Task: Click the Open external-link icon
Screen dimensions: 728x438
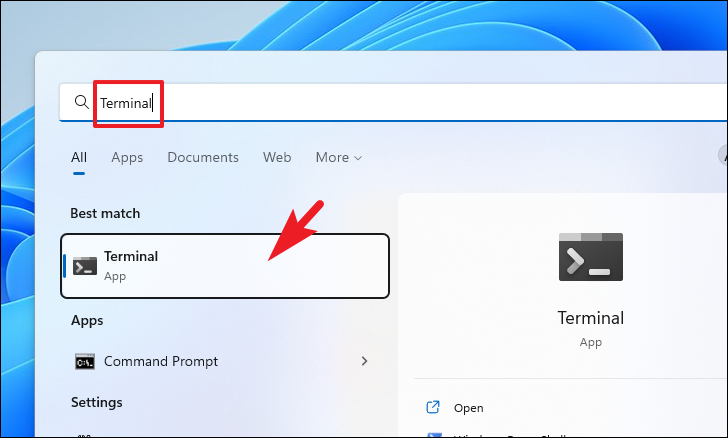Action: coord(433,407)
